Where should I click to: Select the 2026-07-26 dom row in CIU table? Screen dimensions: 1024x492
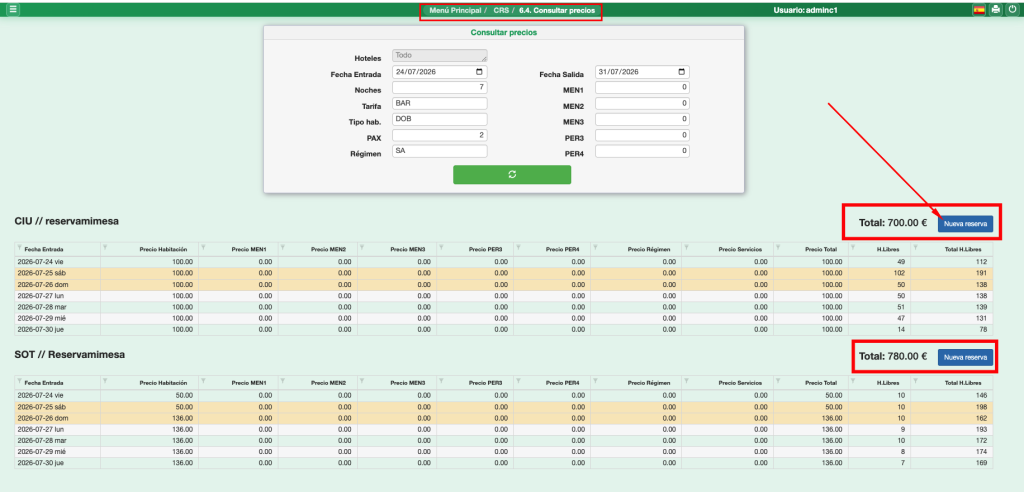click(504, 285)
